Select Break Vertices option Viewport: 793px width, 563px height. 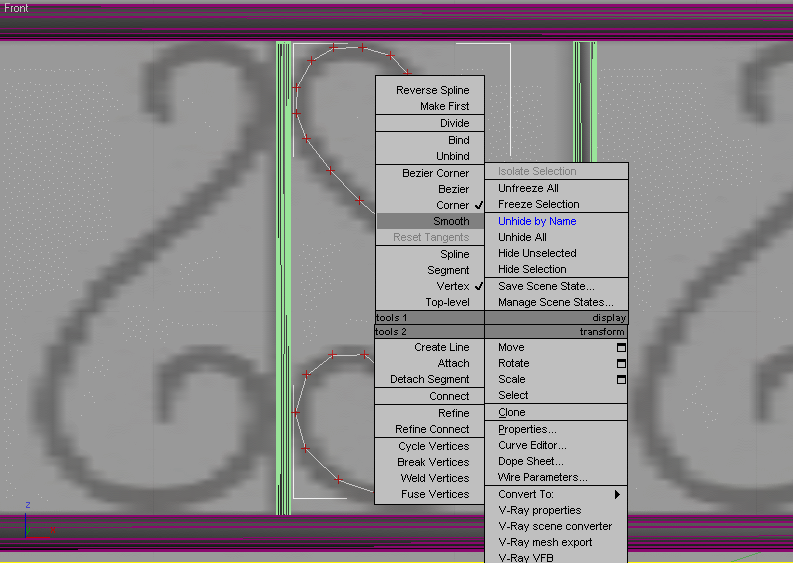433,462
